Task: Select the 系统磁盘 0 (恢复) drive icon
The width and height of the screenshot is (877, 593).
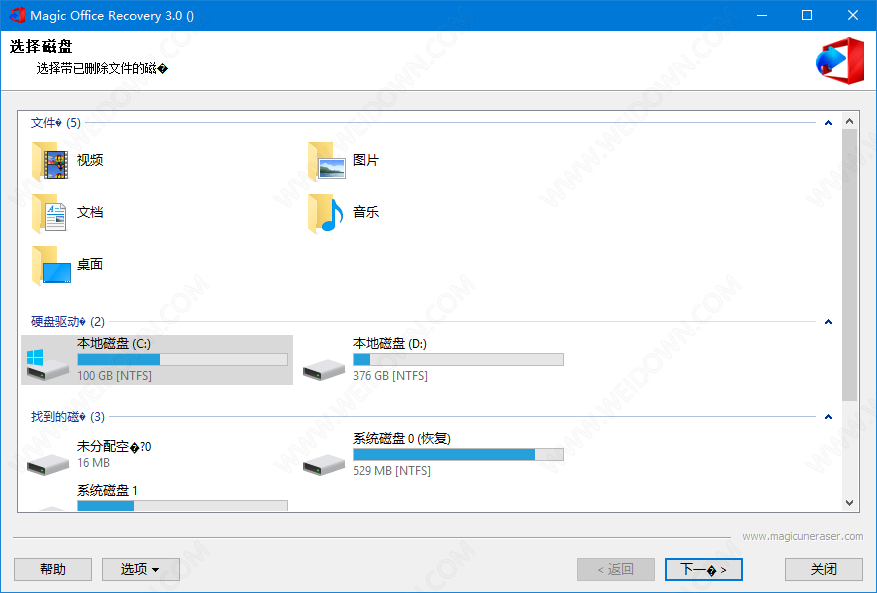Action: point(324,464)
